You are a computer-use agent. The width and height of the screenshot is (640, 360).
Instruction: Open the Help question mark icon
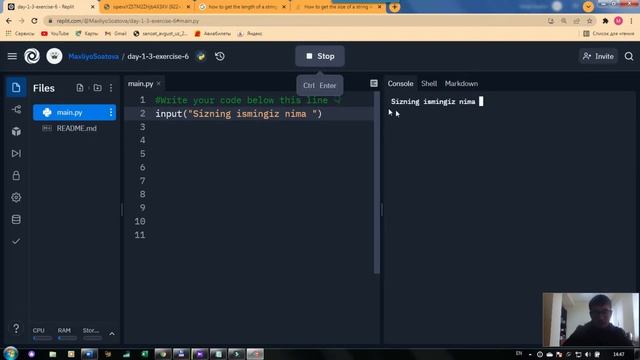(16, 329)
